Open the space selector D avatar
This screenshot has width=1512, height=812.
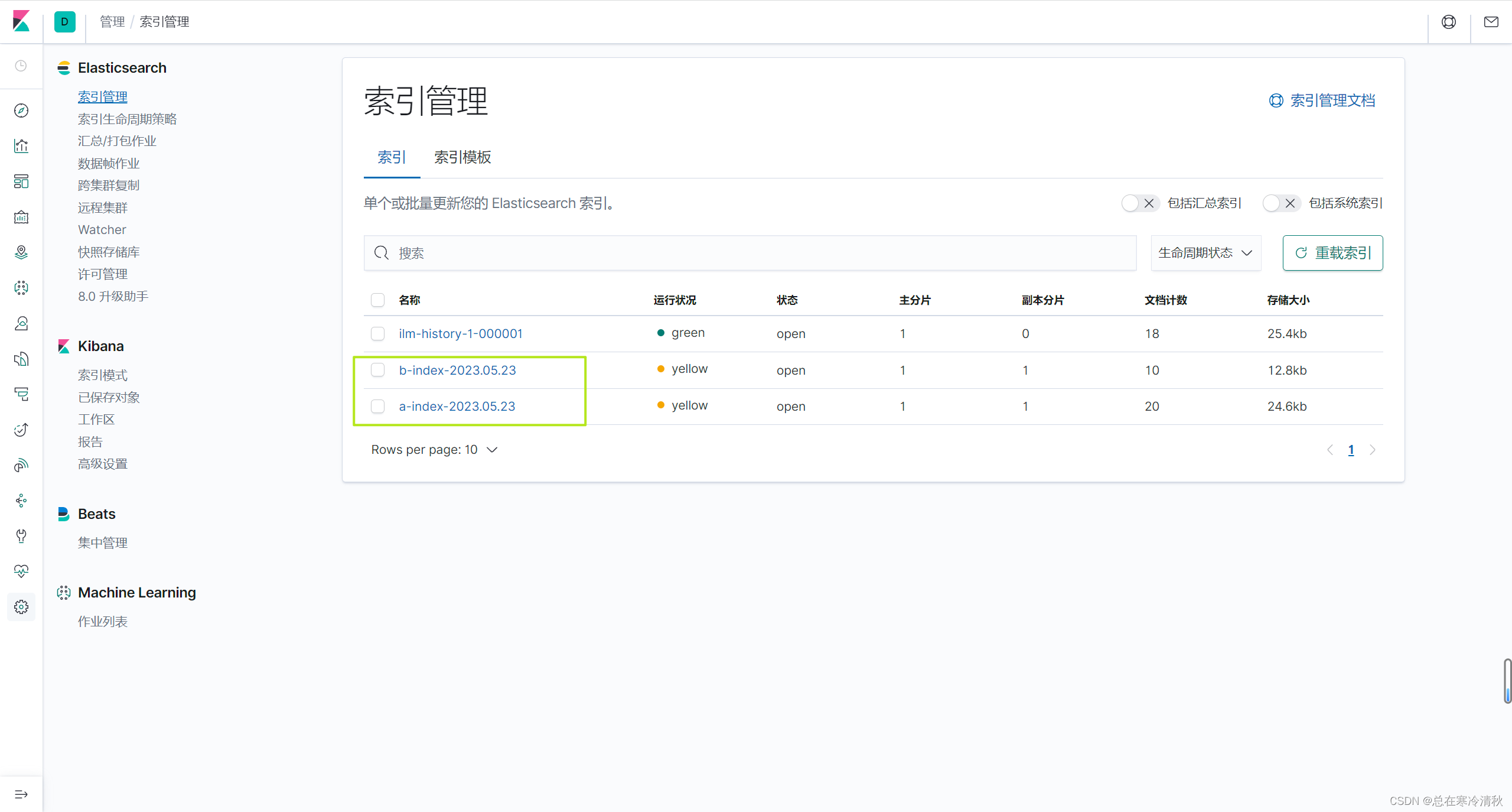click(64, 22)
